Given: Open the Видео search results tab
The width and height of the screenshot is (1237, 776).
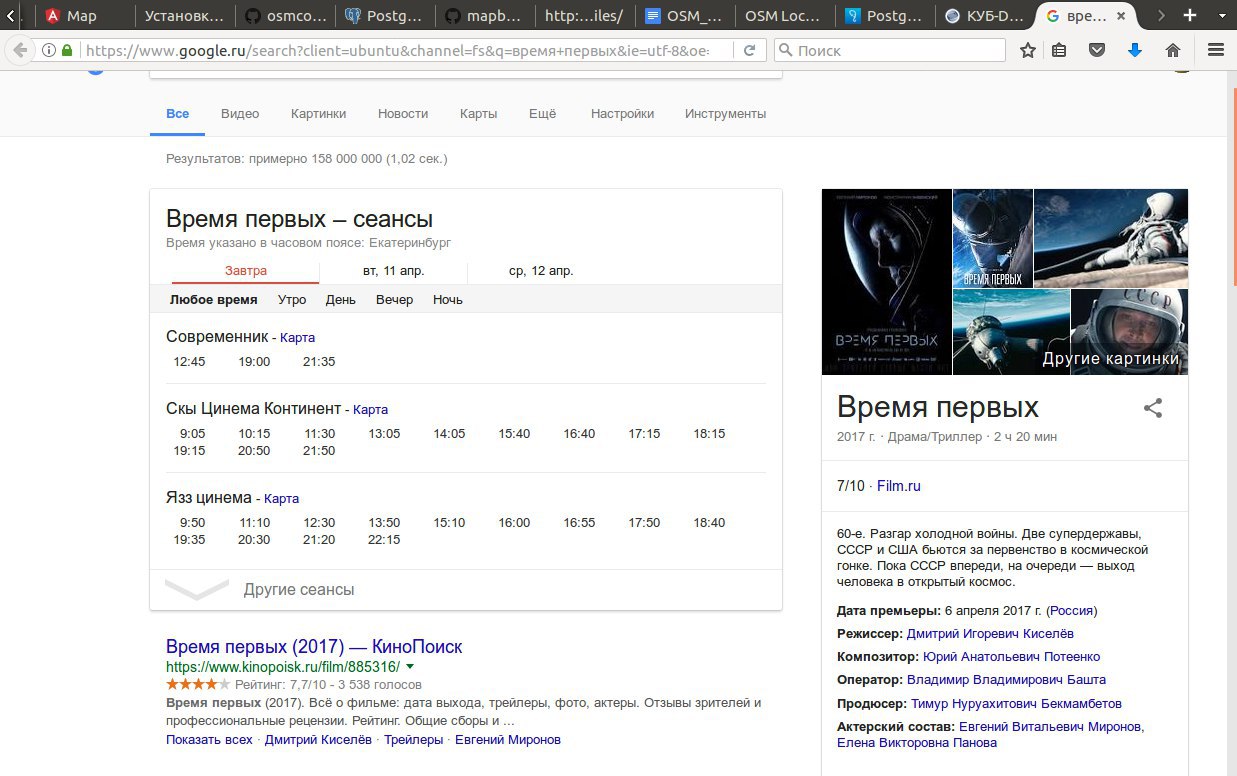Looking at the screenshot, I should tap(240, 114).
